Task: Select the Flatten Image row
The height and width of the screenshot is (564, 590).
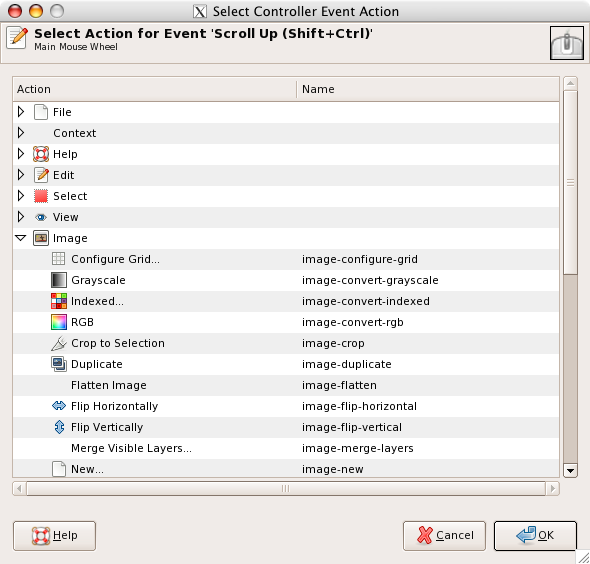Action: [x=286, y=385]
